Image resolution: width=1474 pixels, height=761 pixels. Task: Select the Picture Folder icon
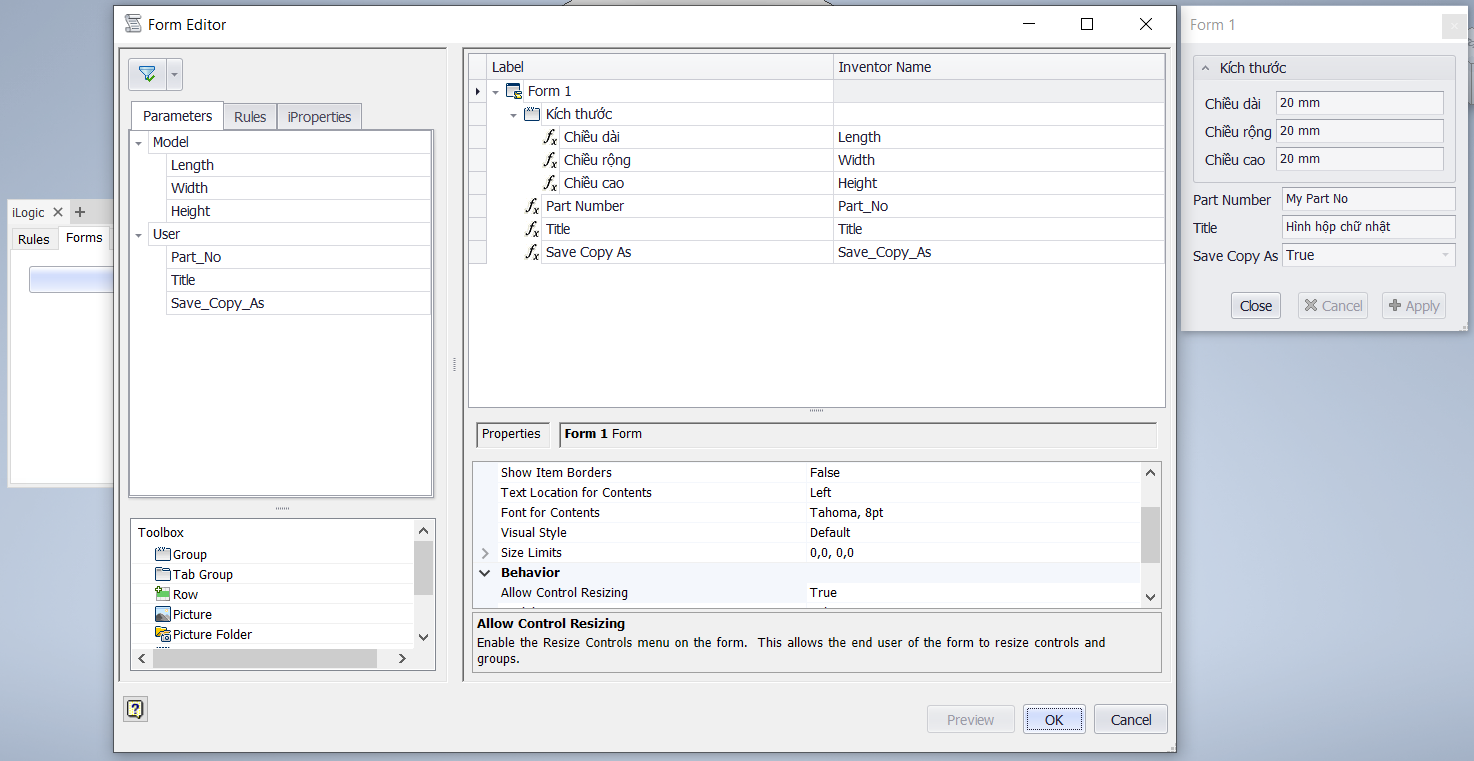tap(163, 635)
